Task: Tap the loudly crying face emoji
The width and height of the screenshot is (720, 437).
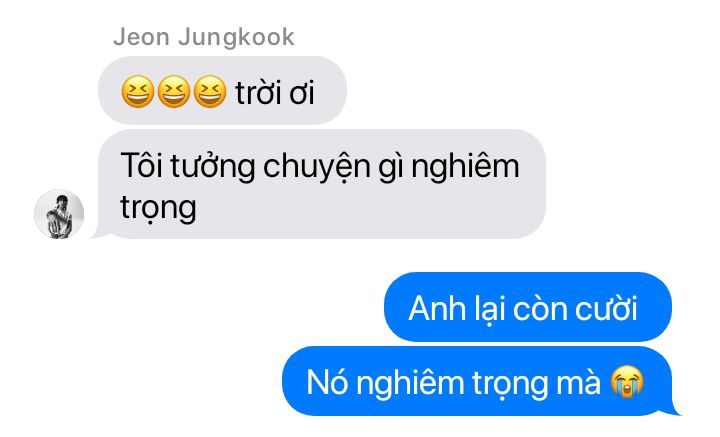Action: [x=627, y=381]
